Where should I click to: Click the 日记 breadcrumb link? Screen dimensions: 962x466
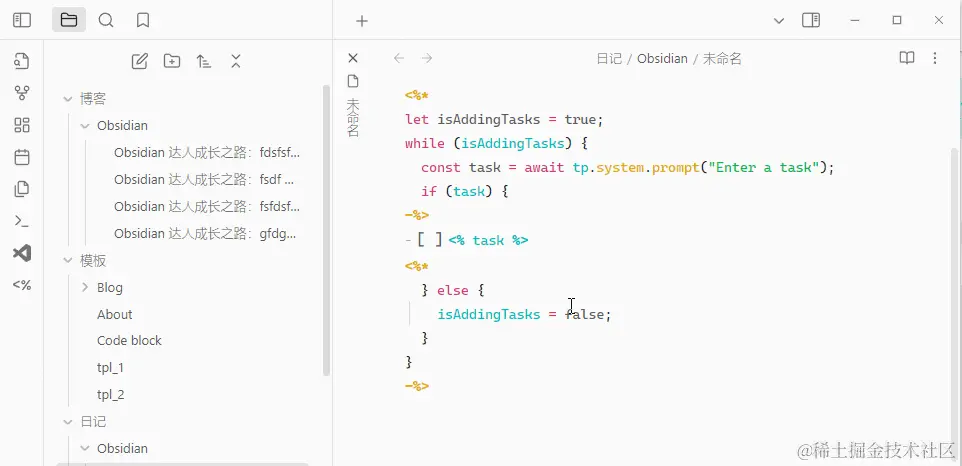tap(609, 59)
